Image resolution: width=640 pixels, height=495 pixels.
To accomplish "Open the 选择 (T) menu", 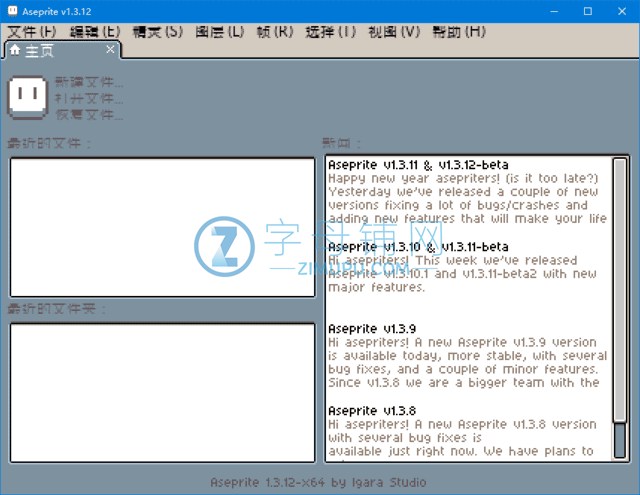I will coord(331,32).
